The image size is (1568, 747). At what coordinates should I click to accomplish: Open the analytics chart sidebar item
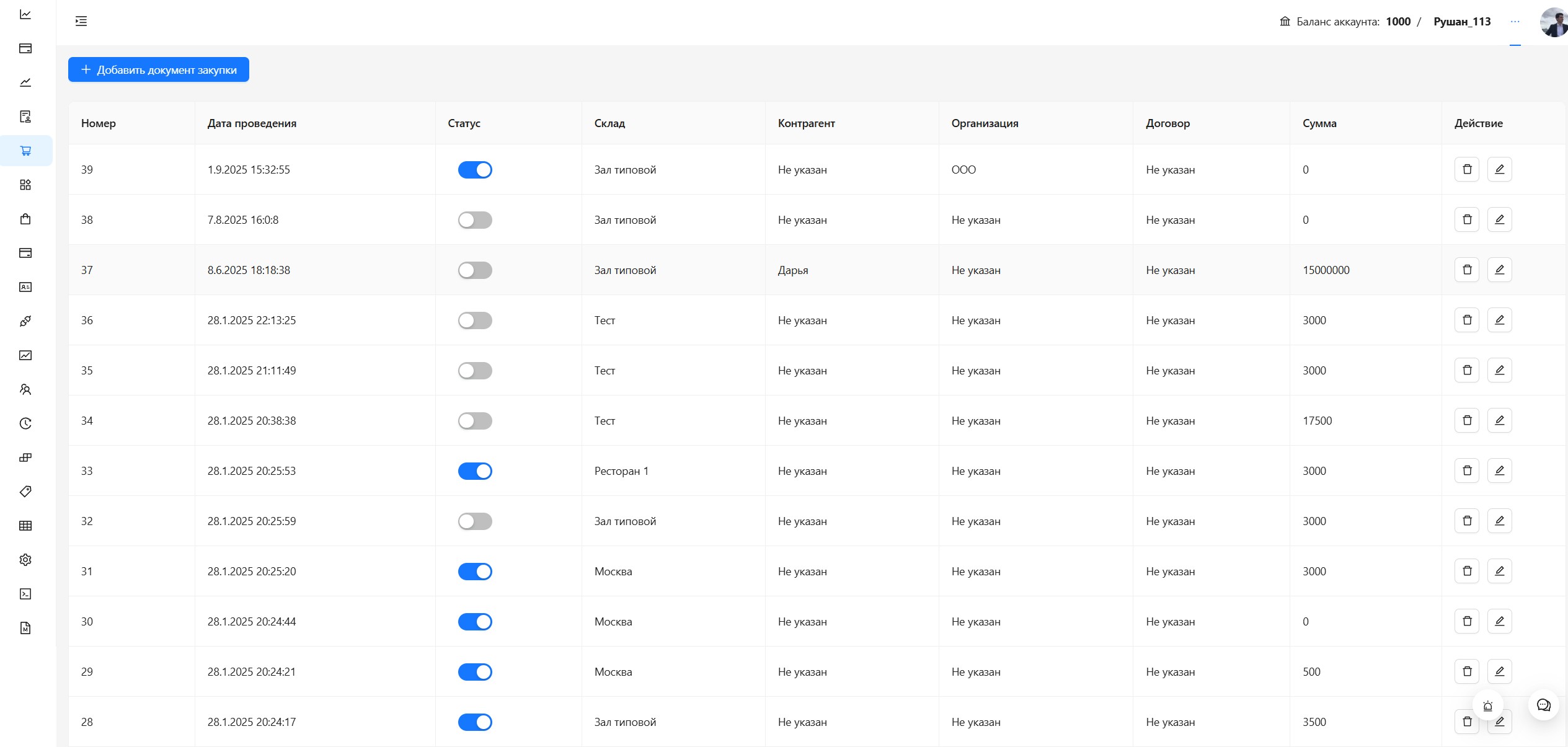coord(25,14)
